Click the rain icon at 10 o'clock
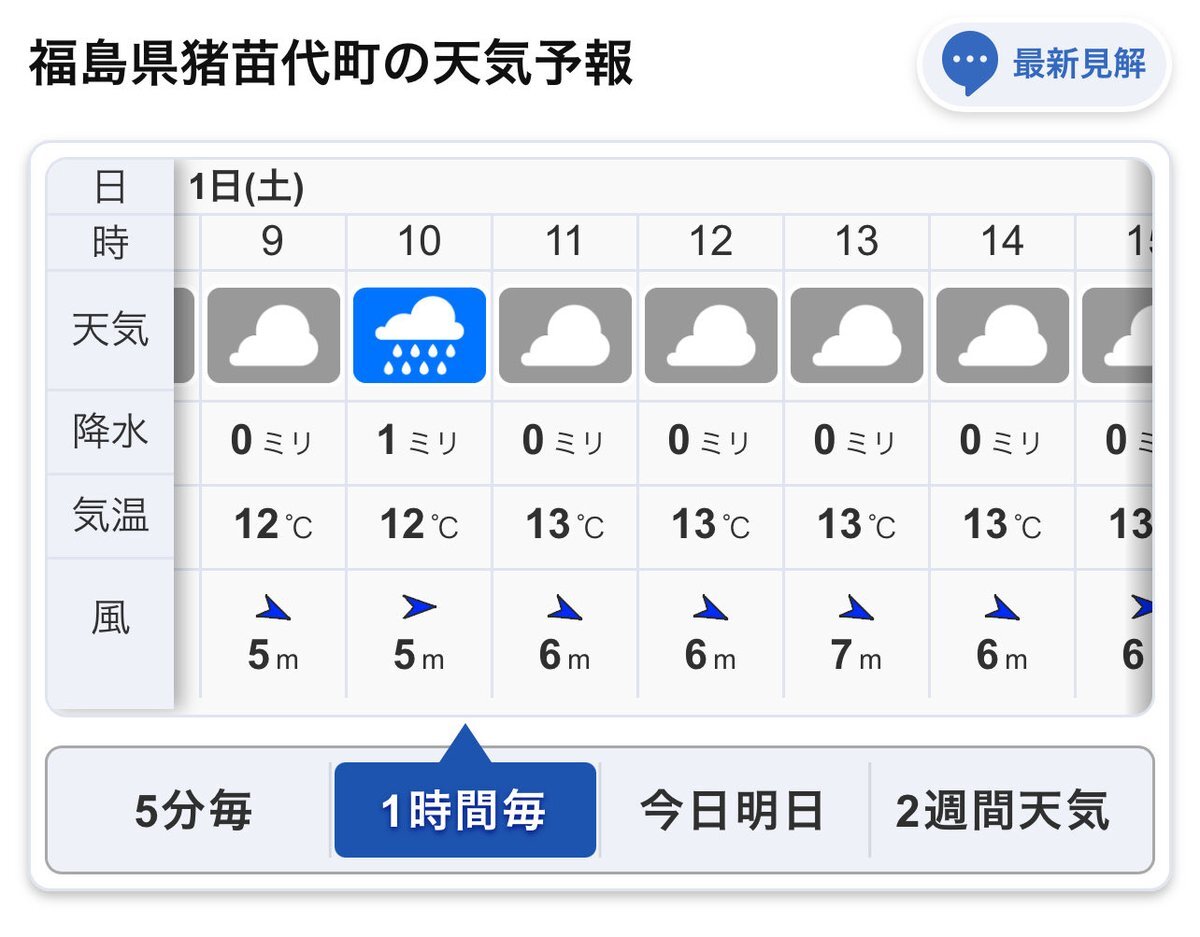 click(x=419, y=336)
